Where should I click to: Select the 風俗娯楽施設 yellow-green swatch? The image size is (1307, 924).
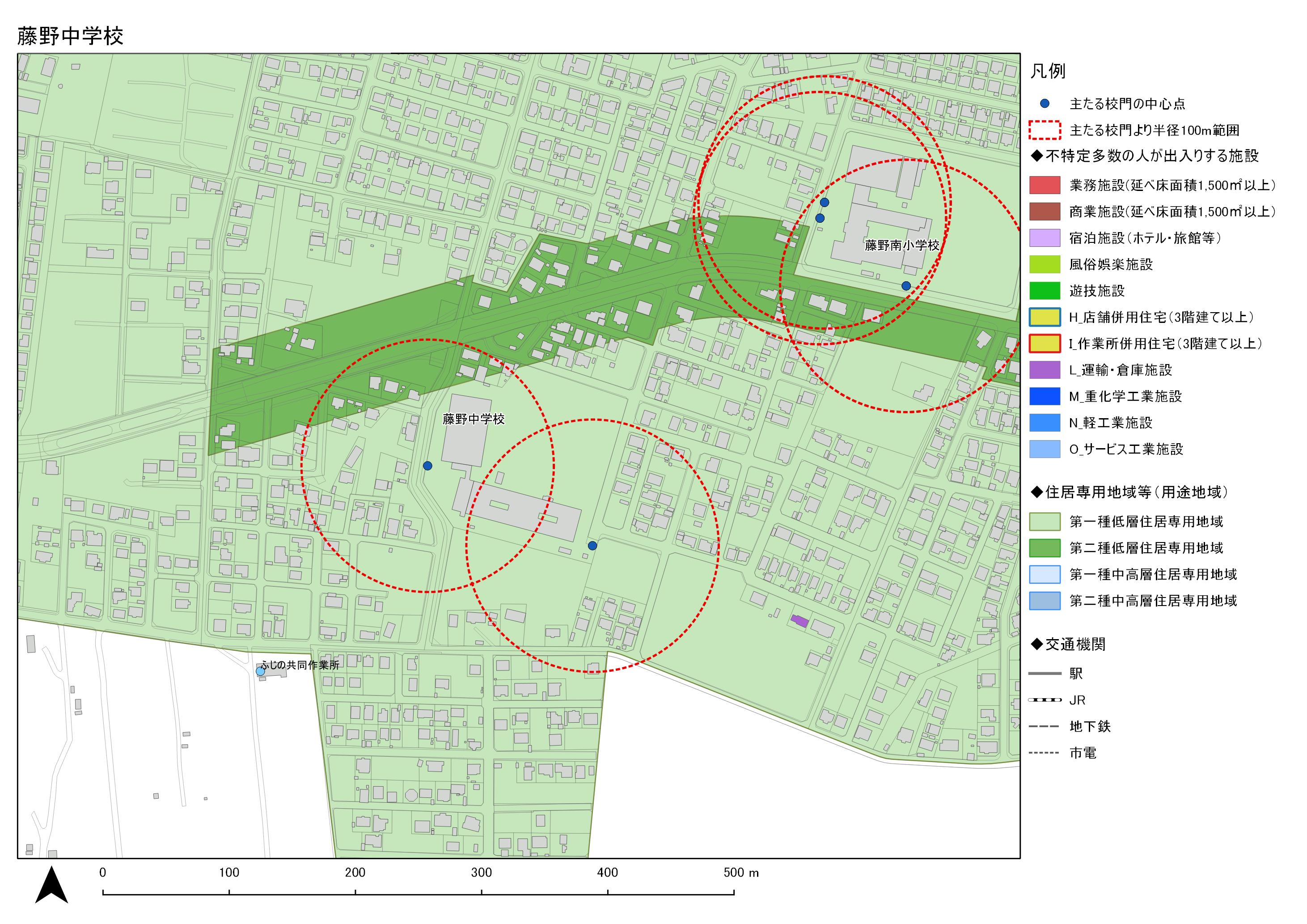coord(1045,264)
